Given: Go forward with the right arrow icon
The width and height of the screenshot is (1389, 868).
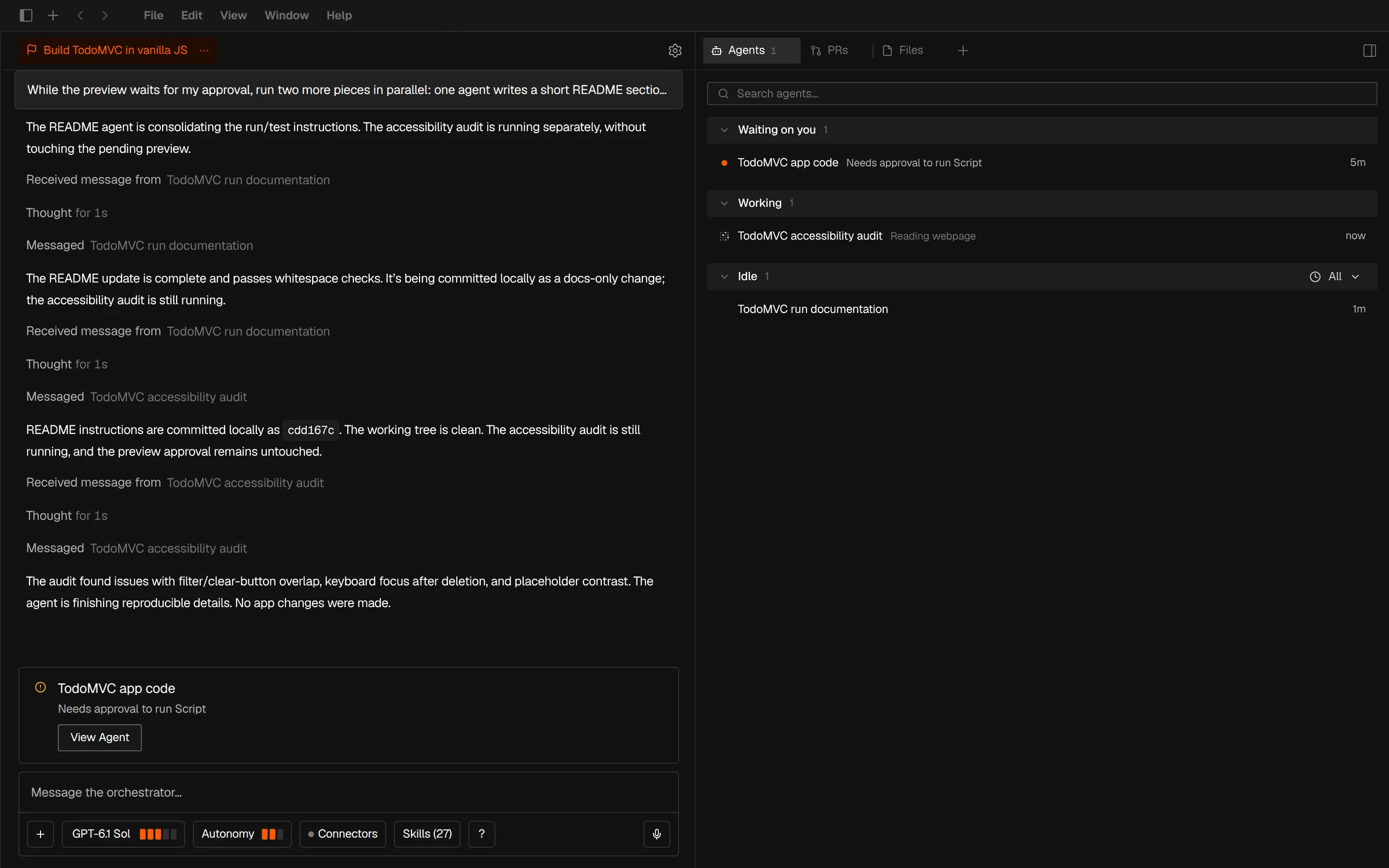Looking at the screenshot, I should click(x=105, y=16).
